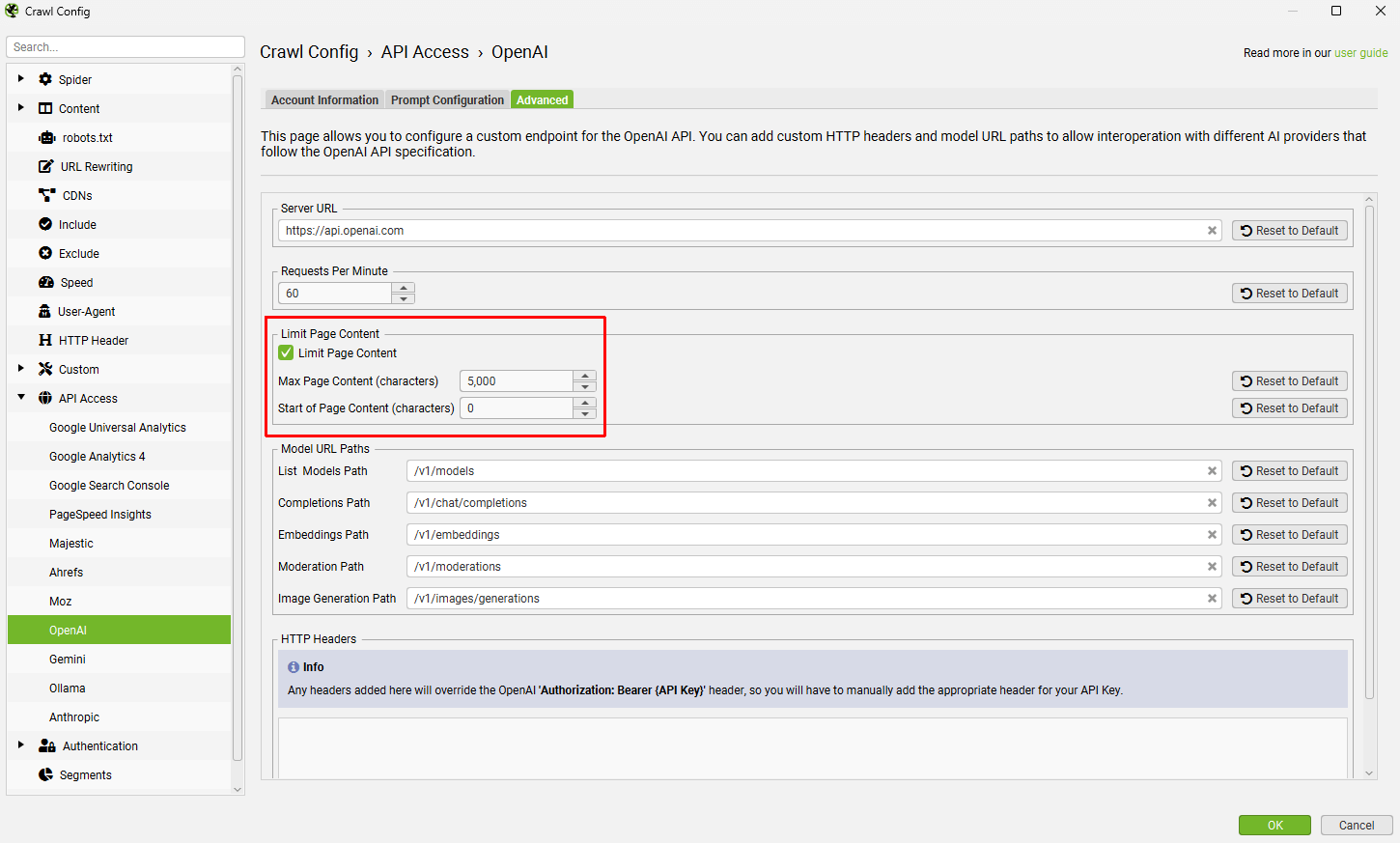
Task: Click the Authentication user-lock icon
Action: (x=46, y=745)
